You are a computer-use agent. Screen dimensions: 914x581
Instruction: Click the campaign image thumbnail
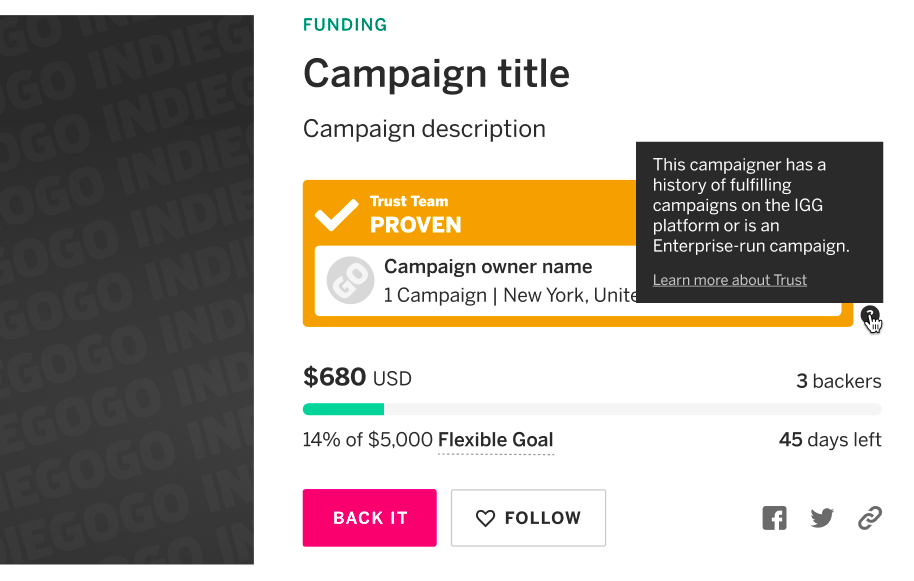tap(127, 290)
